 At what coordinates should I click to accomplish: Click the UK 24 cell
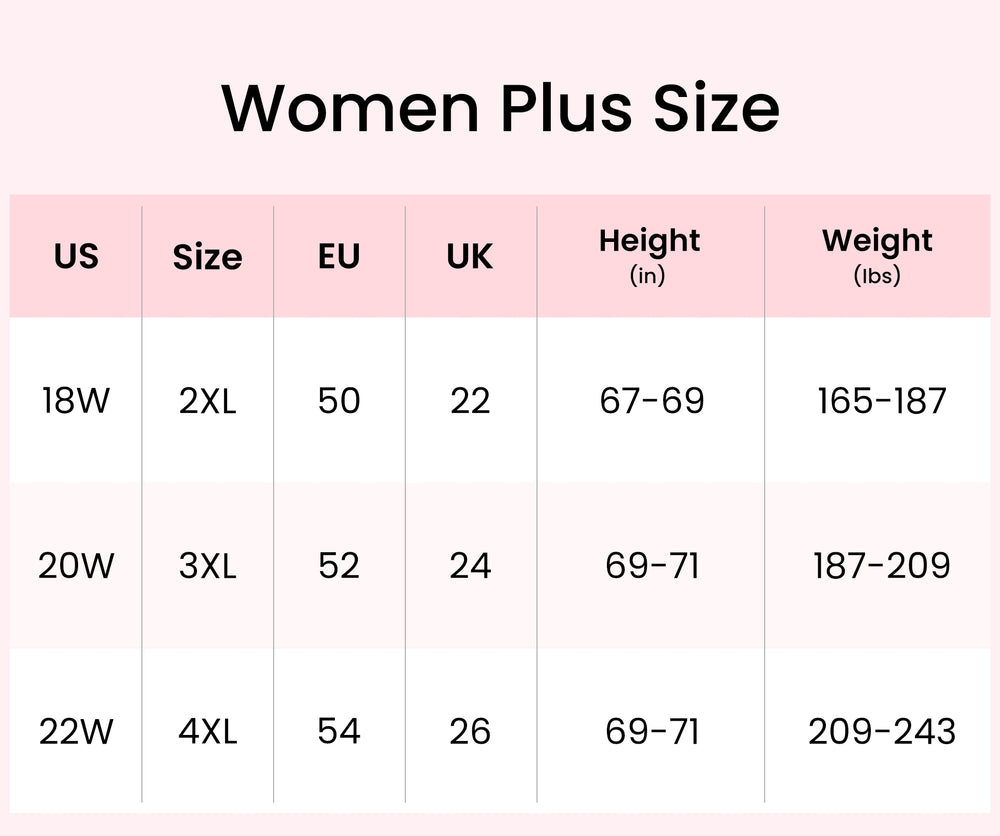pos(470,567)
